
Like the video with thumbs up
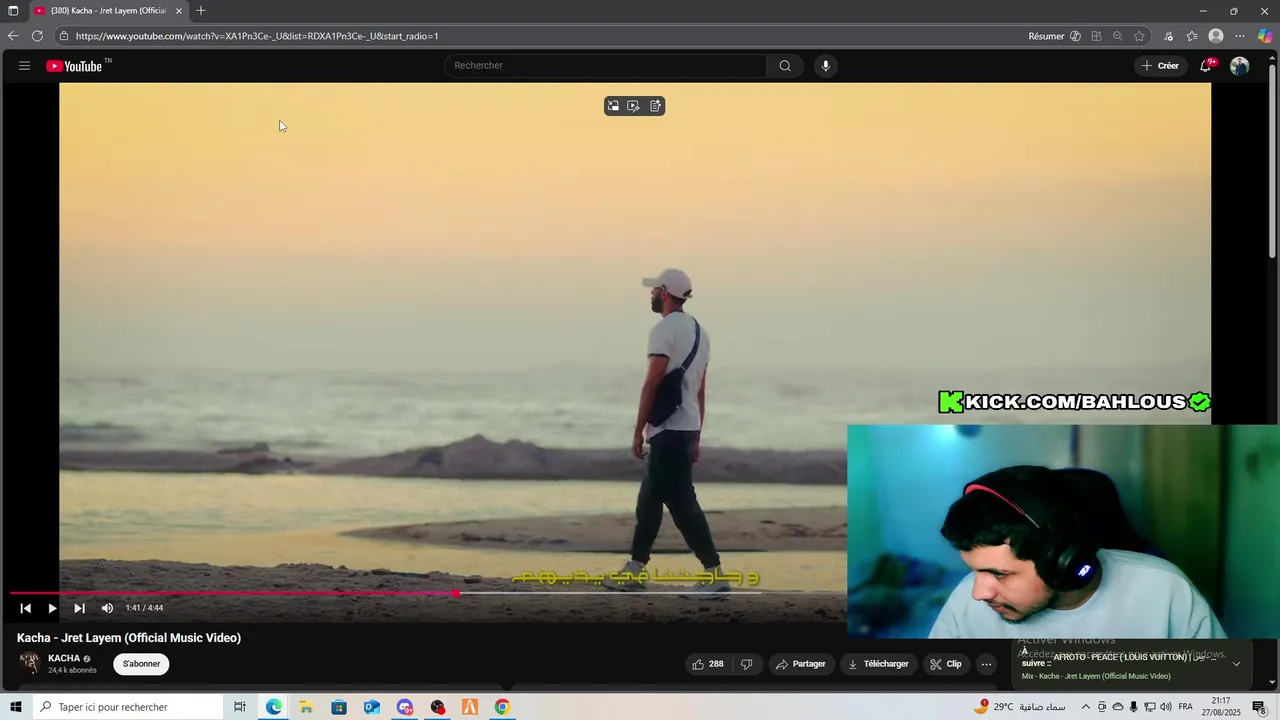tap(707, 664)
